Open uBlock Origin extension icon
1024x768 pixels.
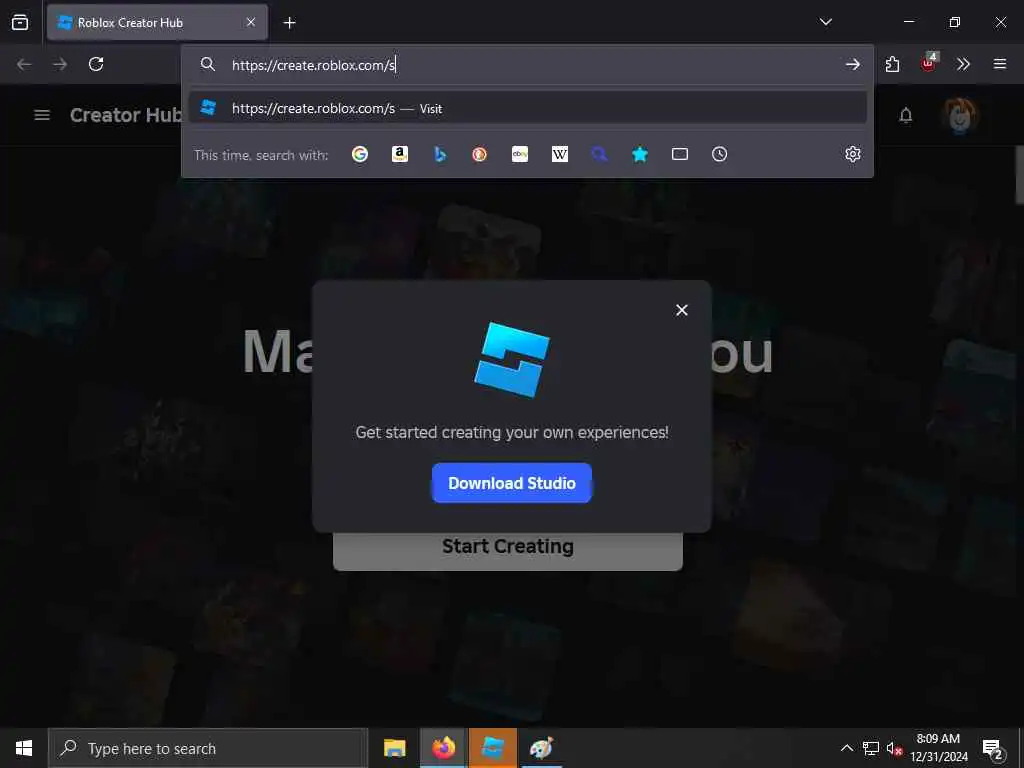click(929, 63)
